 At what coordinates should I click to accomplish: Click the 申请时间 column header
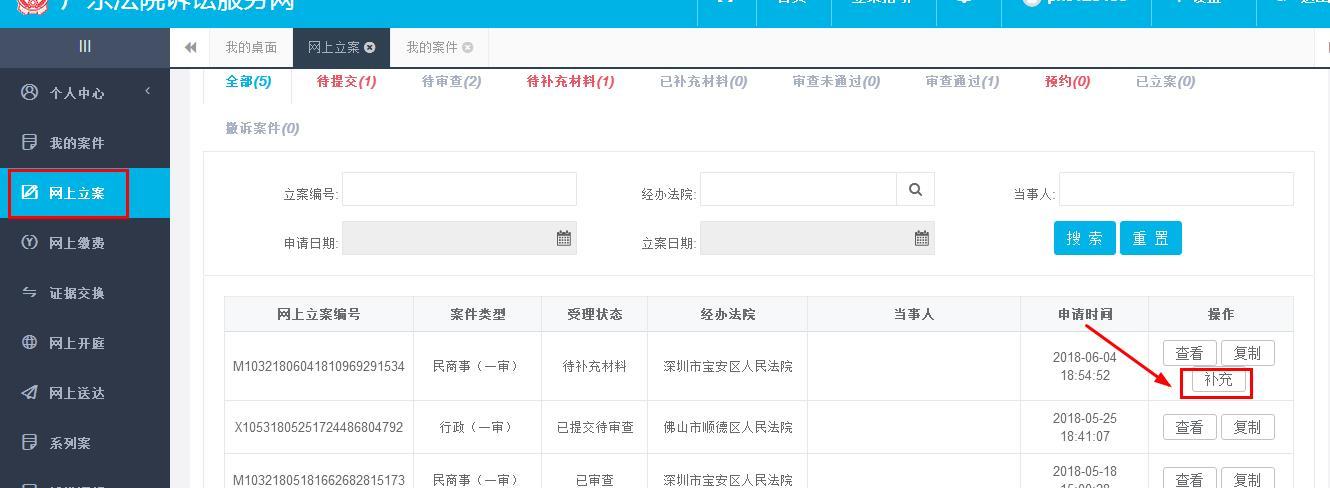click(1085, 314)
